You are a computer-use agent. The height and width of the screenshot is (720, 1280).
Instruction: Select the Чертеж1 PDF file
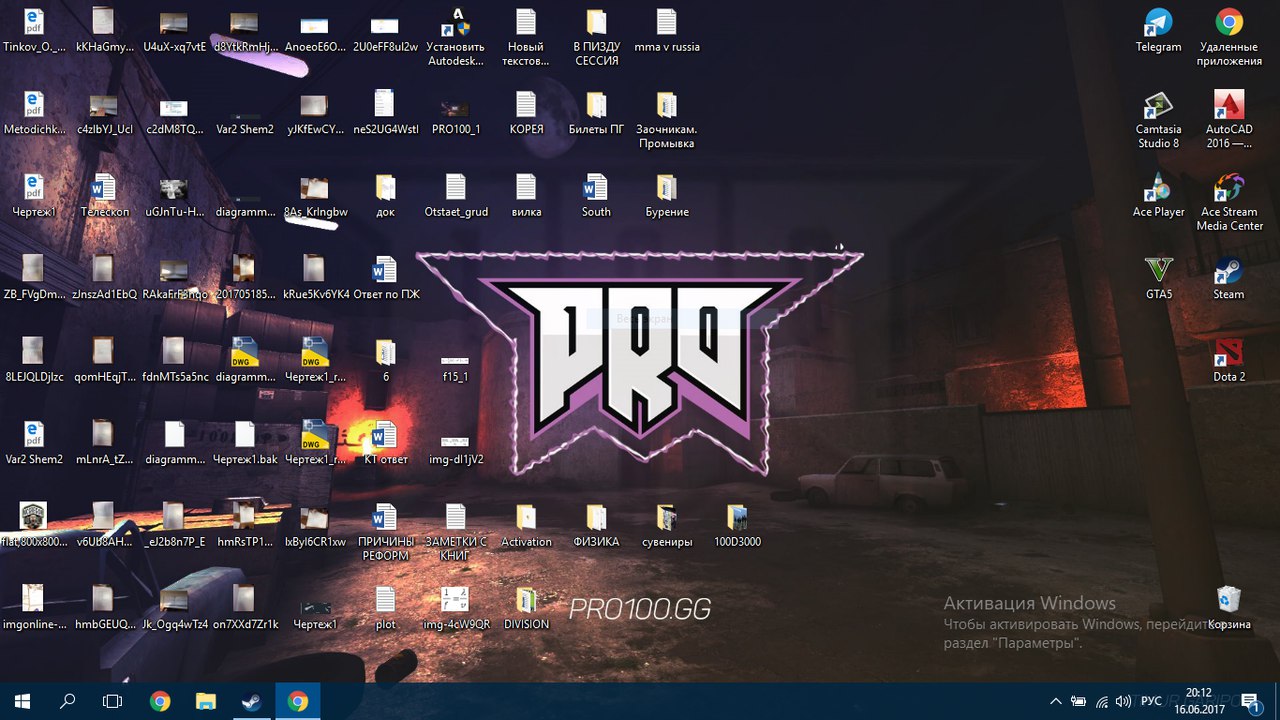coord(33,196)
